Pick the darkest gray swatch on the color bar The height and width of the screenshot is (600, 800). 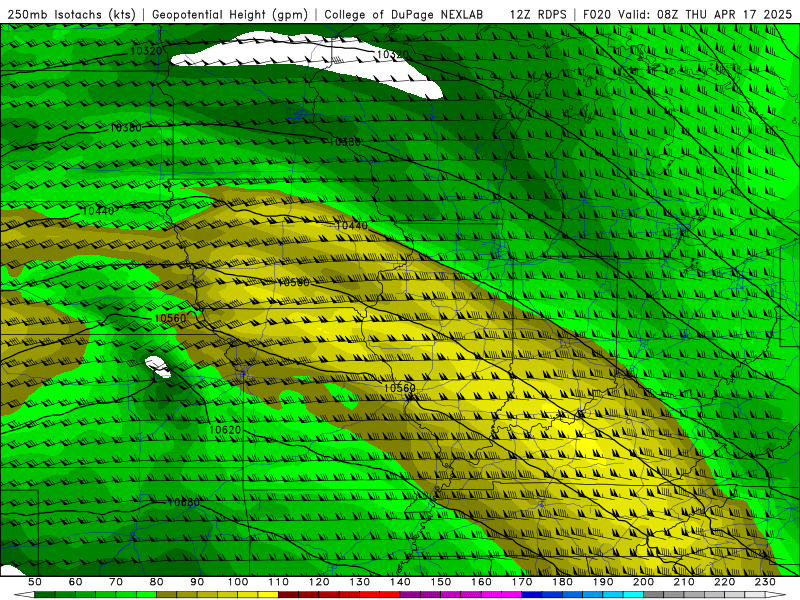coord(653,594)
